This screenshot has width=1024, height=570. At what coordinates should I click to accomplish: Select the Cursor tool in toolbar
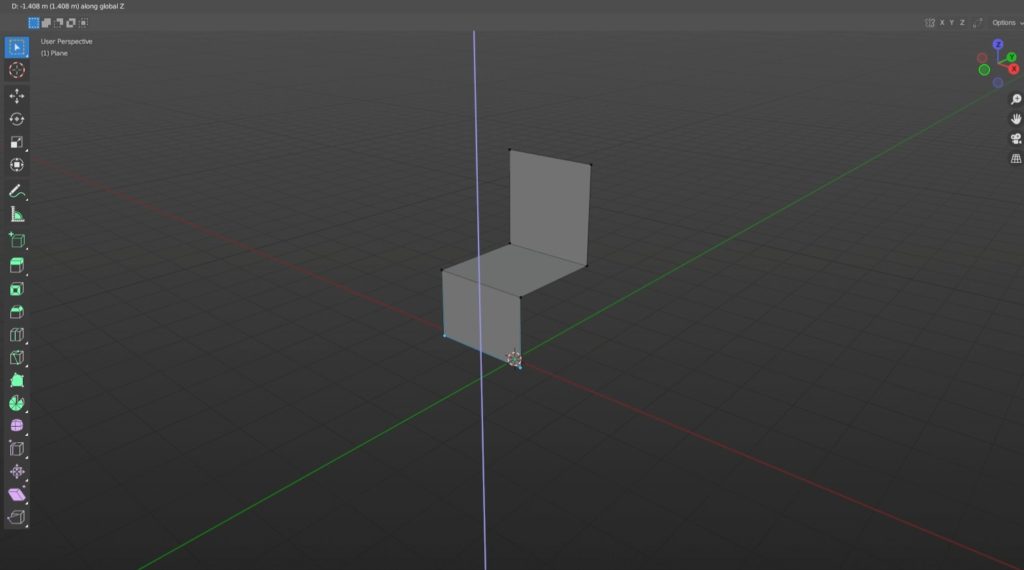(x=17, y=70)
